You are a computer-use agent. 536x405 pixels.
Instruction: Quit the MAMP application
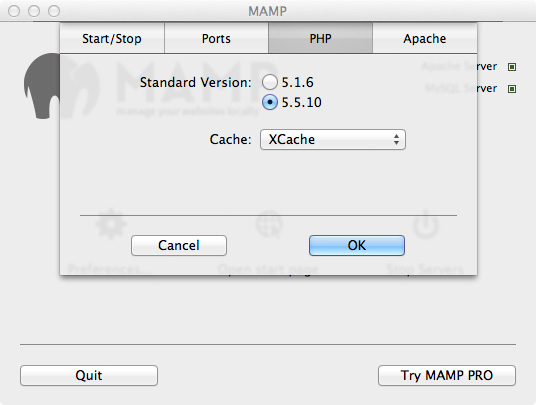(89, 375)
